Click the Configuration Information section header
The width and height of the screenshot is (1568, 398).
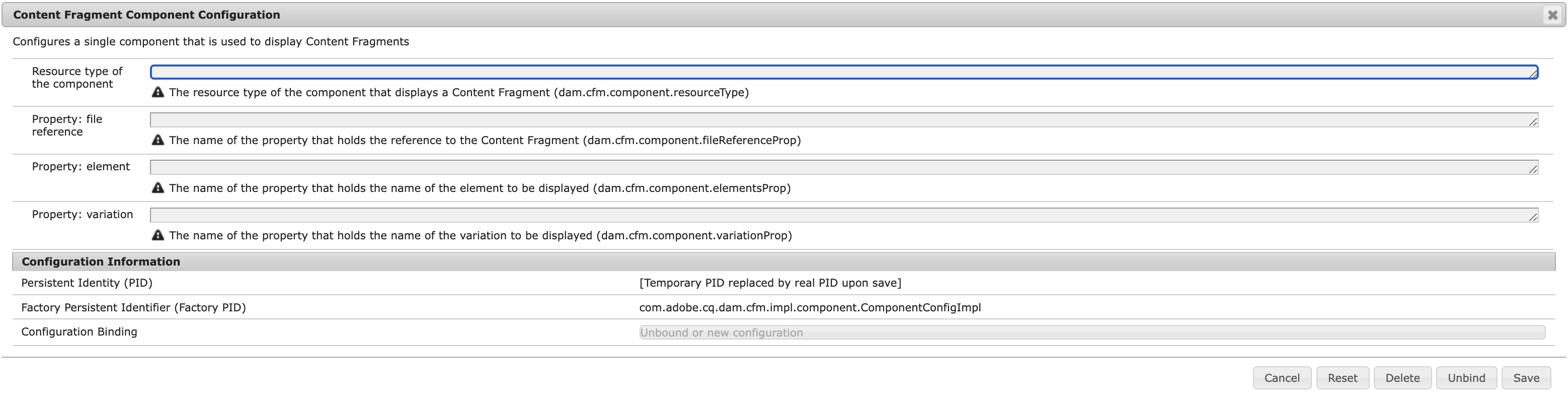pos(101,261)
